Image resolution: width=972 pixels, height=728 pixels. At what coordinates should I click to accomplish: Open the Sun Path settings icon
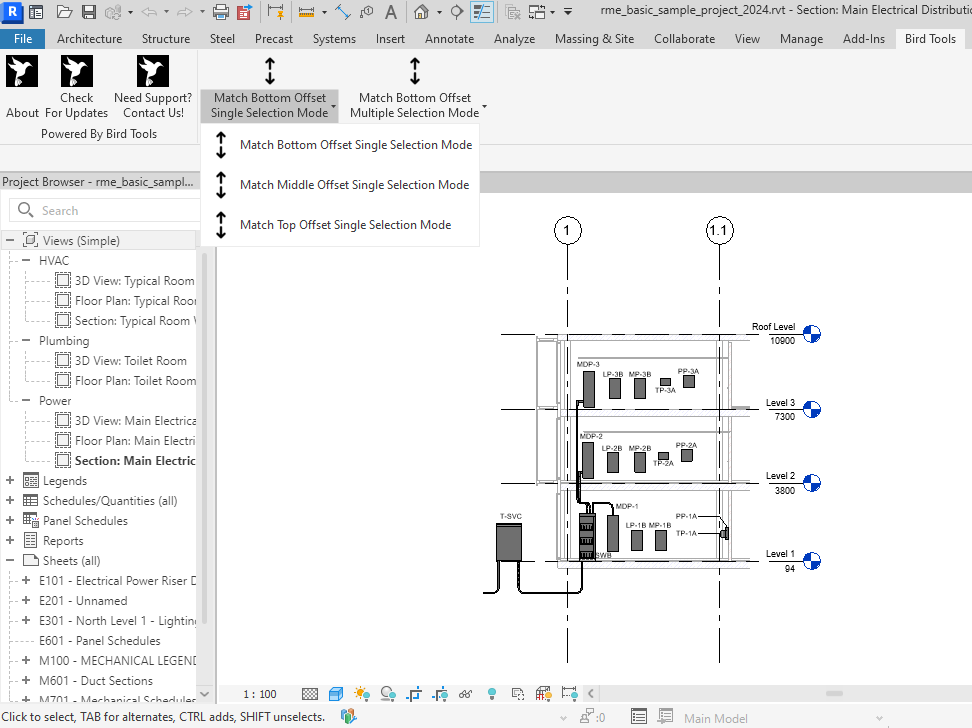[x=361, y=693]
